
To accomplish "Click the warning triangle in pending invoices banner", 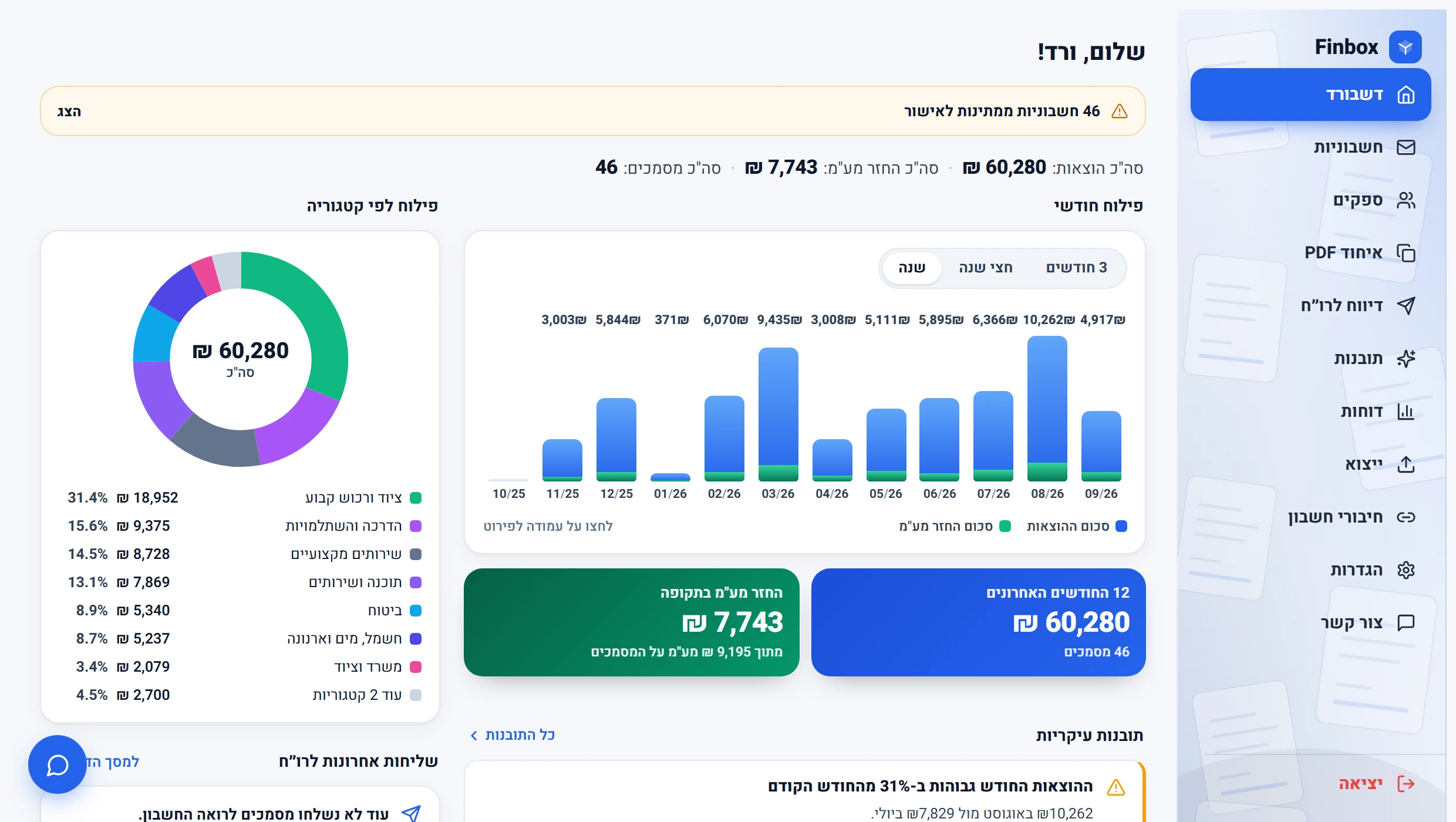I will [x=1120, y=112].
